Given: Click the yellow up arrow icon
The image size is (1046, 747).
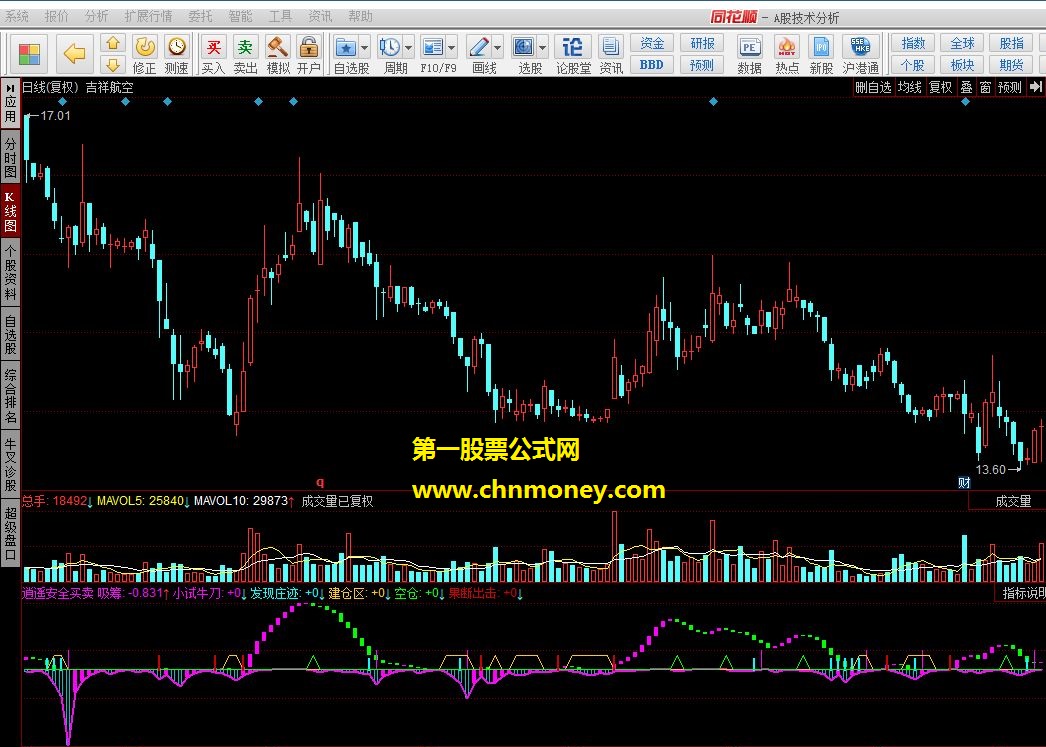Looking at the screenshot, I should (113, 44).
